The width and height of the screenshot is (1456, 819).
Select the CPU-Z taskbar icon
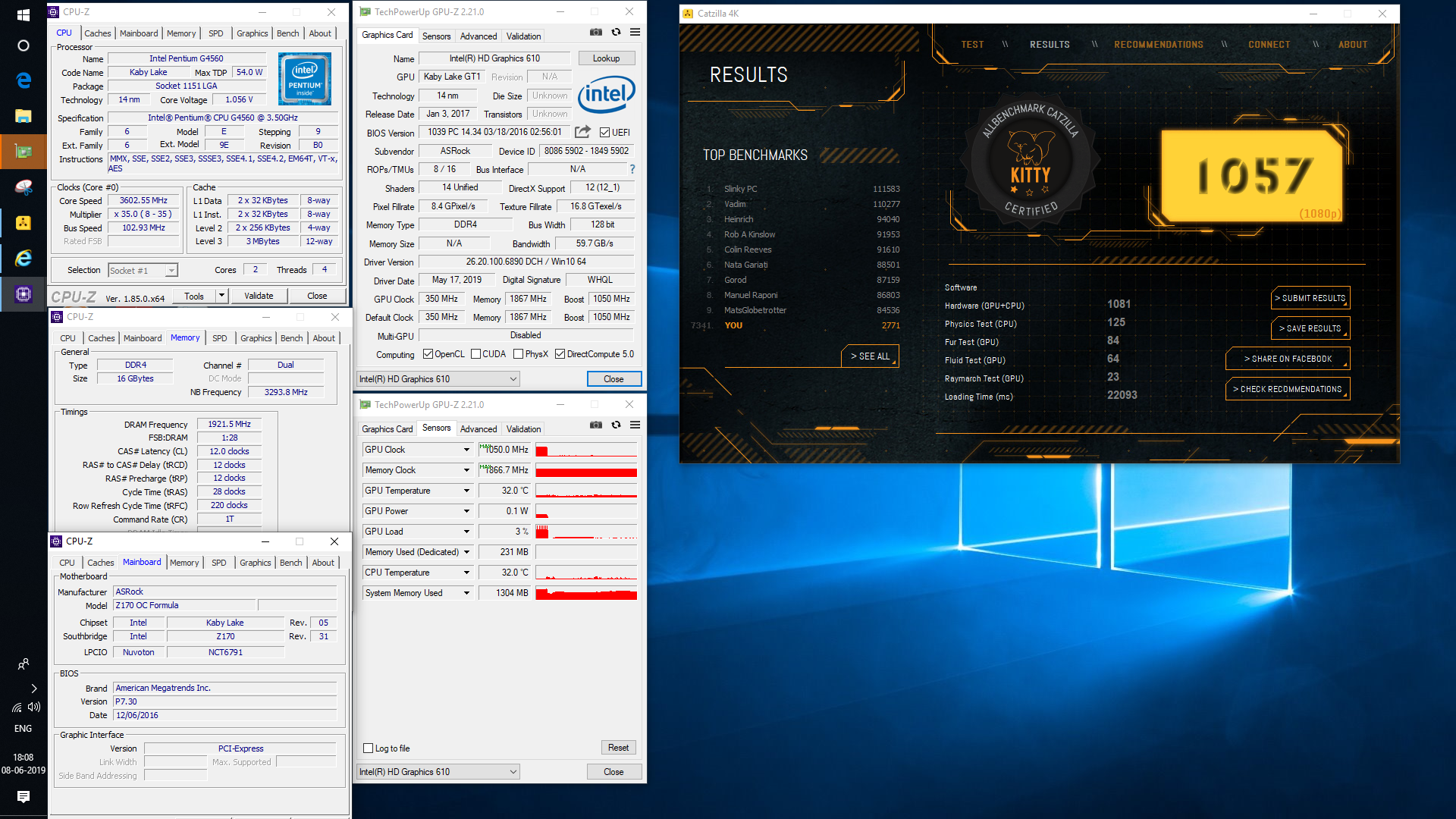coord(24,294)
